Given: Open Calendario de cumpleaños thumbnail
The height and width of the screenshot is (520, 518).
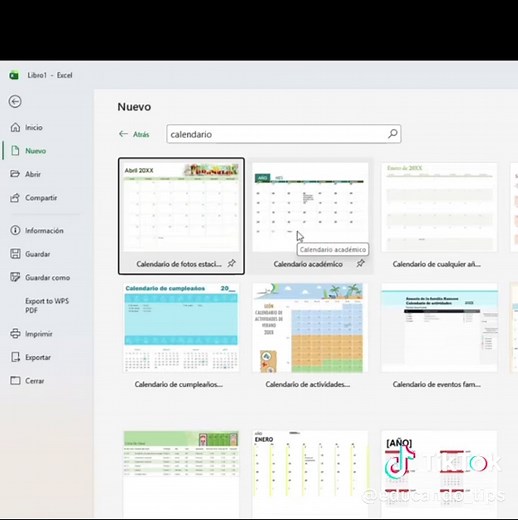Looking at the screenshot, I should (x=181, y=328).
